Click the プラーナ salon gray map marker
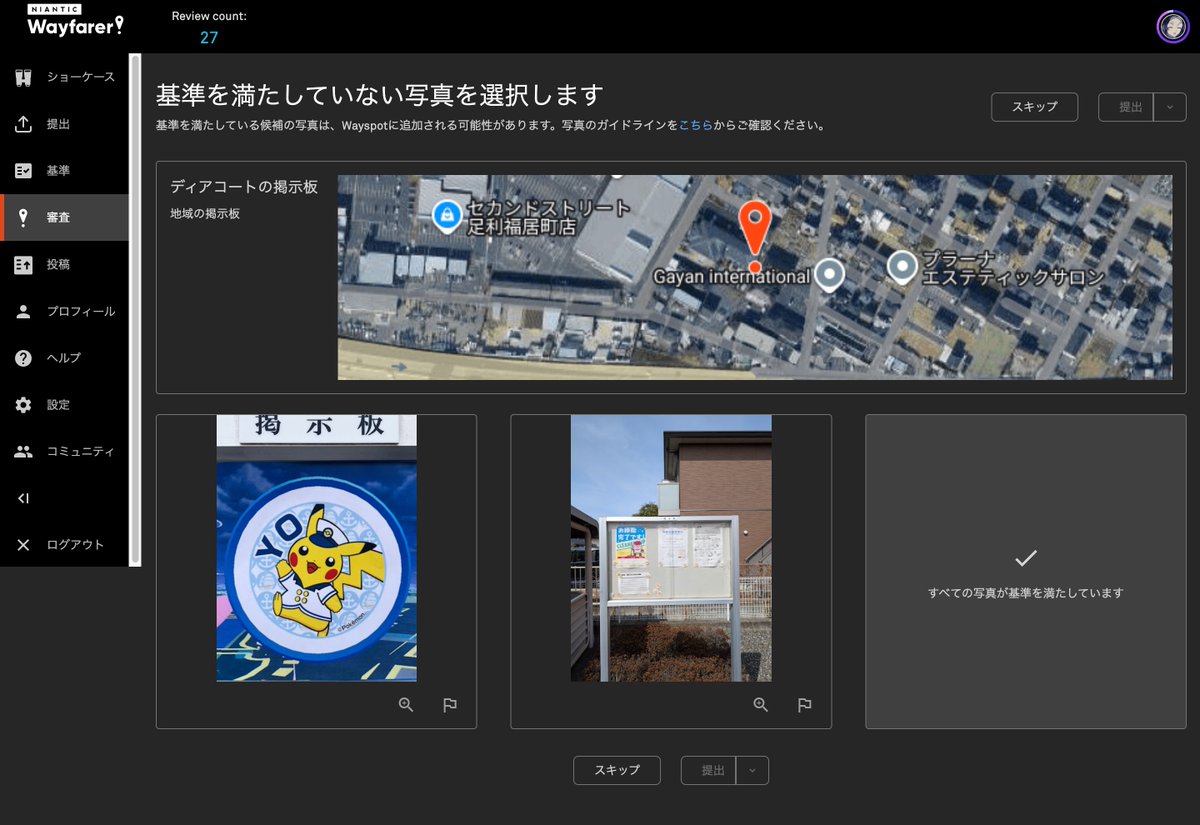The width and height of the screenshot is (1200, 825). click(903, 268)
